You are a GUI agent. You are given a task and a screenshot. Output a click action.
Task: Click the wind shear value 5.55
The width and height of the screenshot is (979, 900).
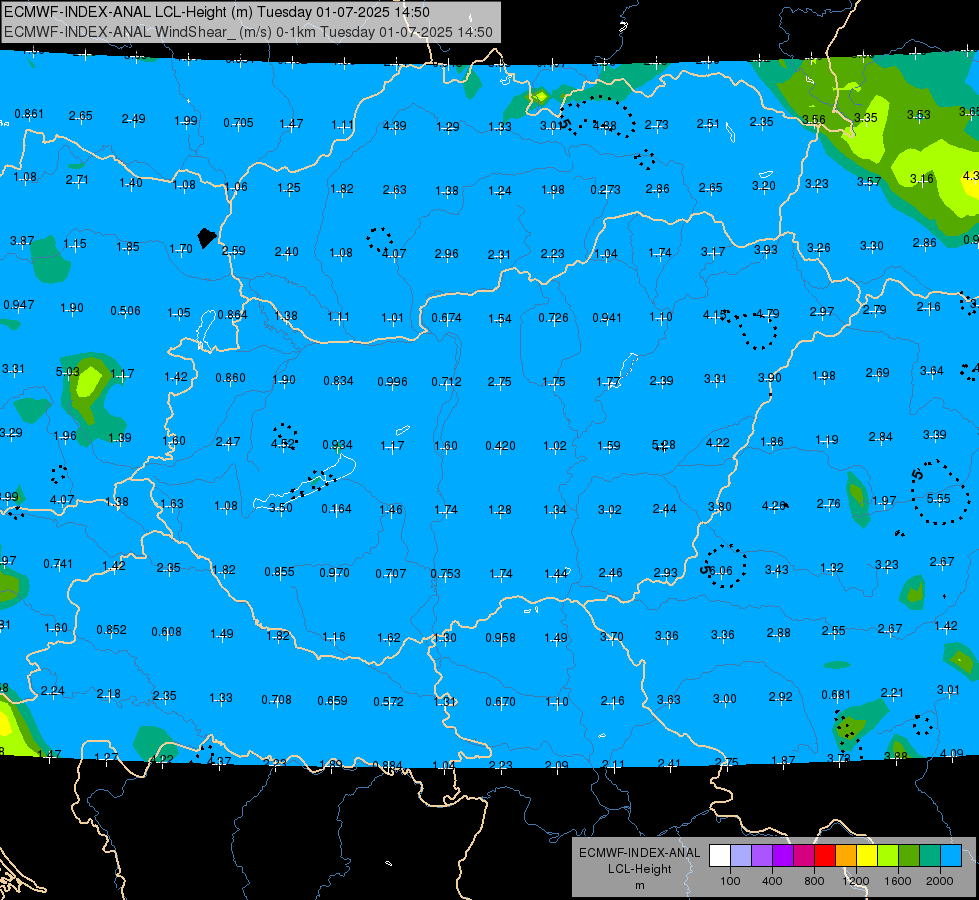[x=938, y=498]
